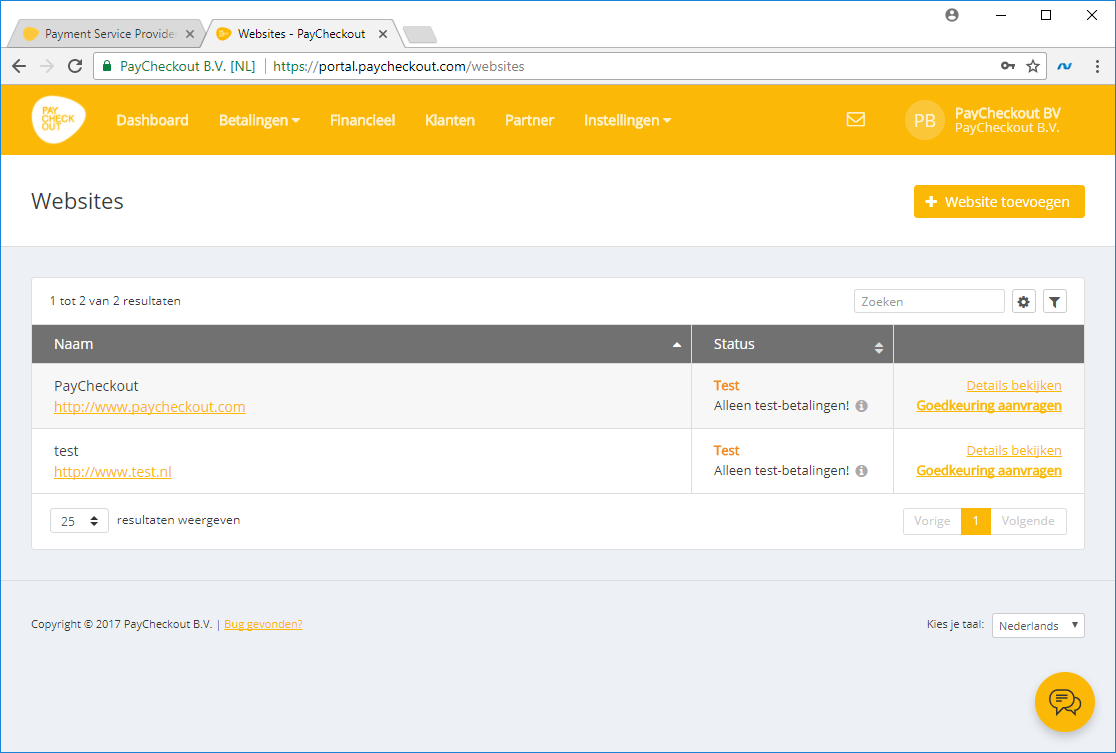Screen dimensions: 1116x753
Task: Sort by Status column arrows
Action: point(879,347)
